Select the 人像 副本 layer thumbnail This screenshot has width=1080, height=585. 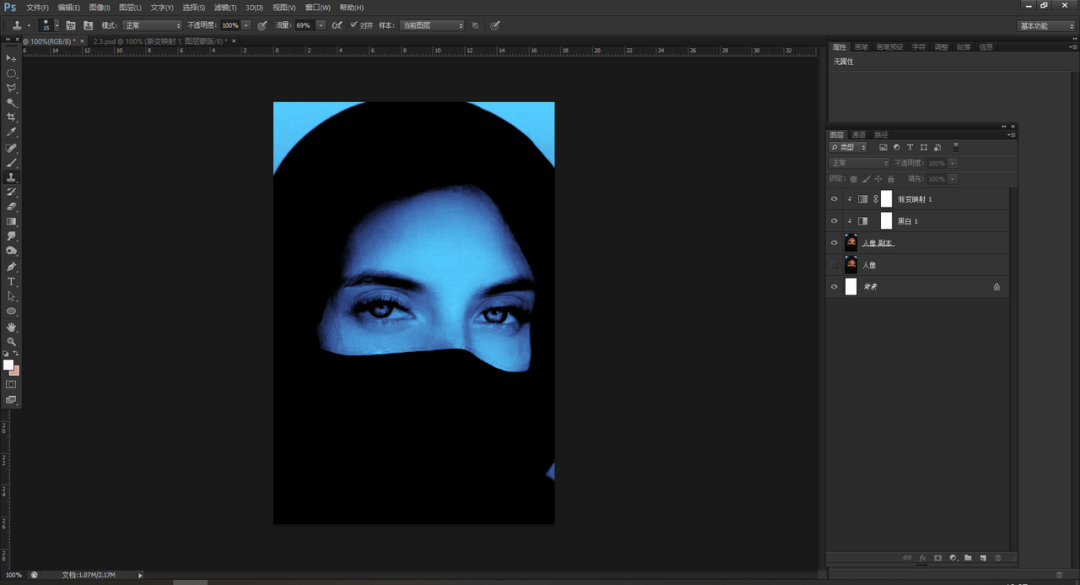point(851,243)
